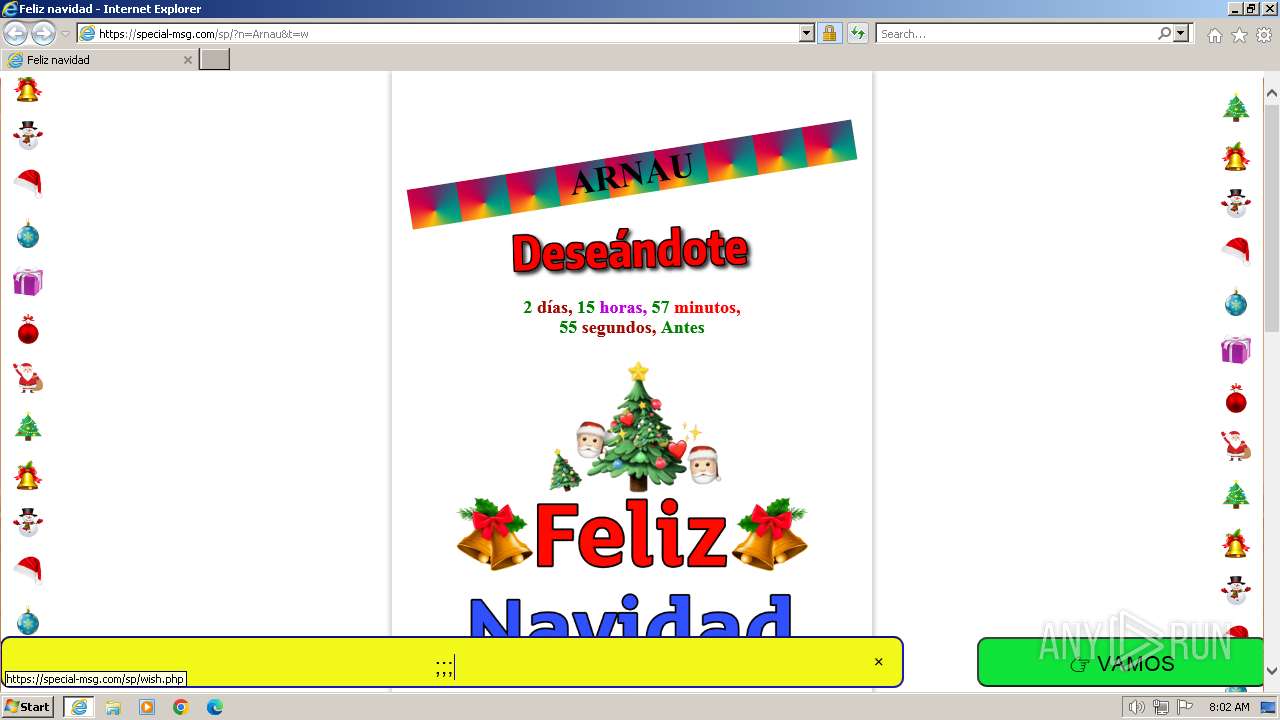Open the volume speaker tray icon

click(1136, 707)
